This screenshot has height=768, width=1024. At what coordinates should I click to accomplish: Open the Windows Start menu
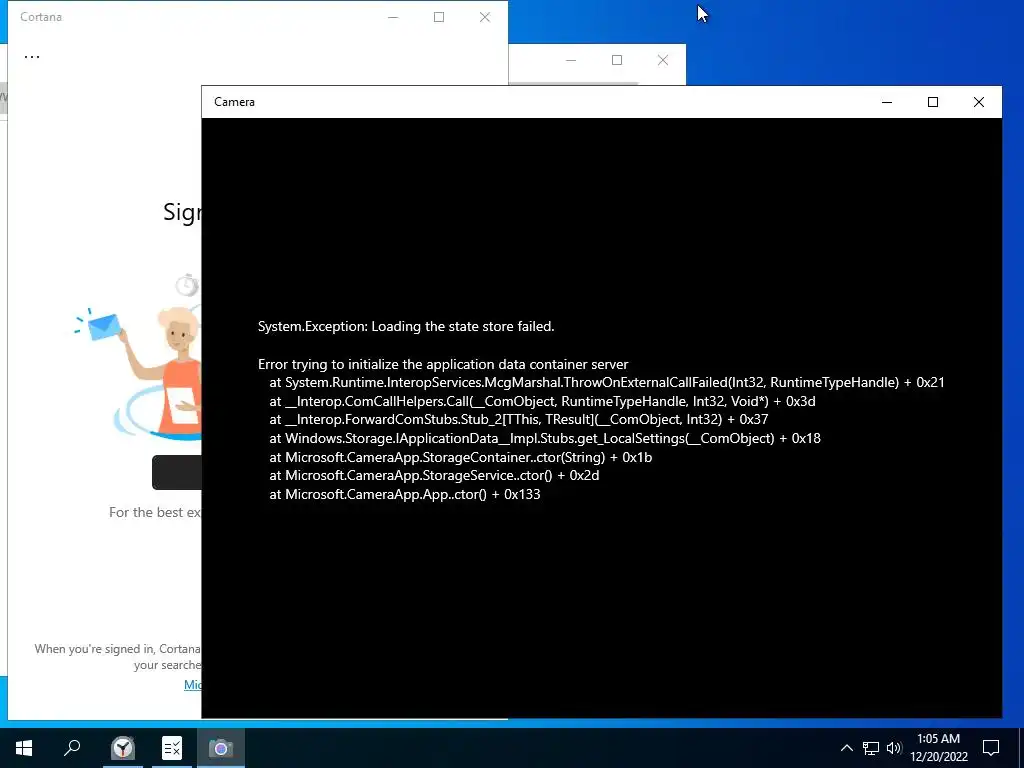click(x=24, y=748)
